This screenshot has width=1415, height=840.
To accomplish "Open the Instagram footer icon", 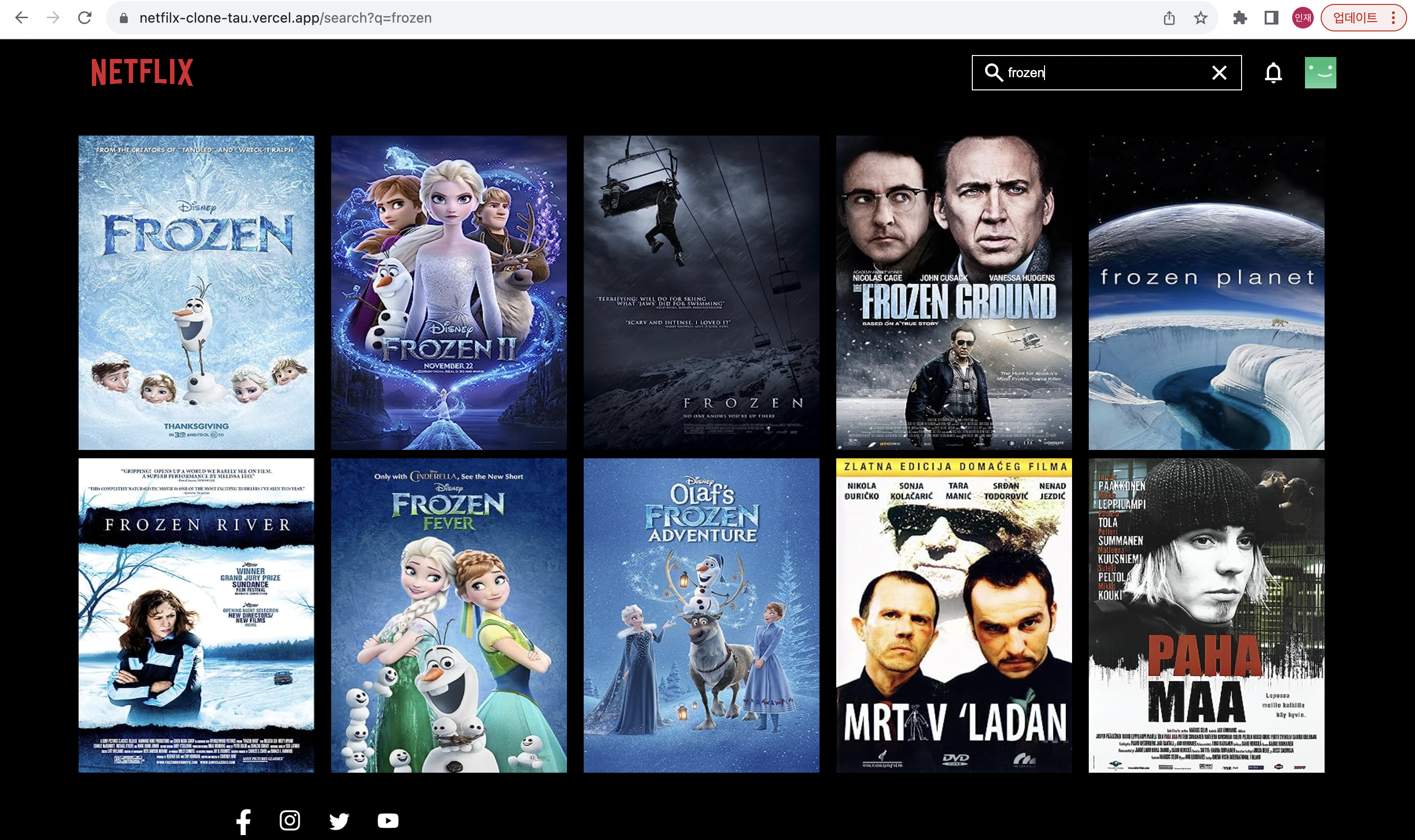I will (290, 820).
